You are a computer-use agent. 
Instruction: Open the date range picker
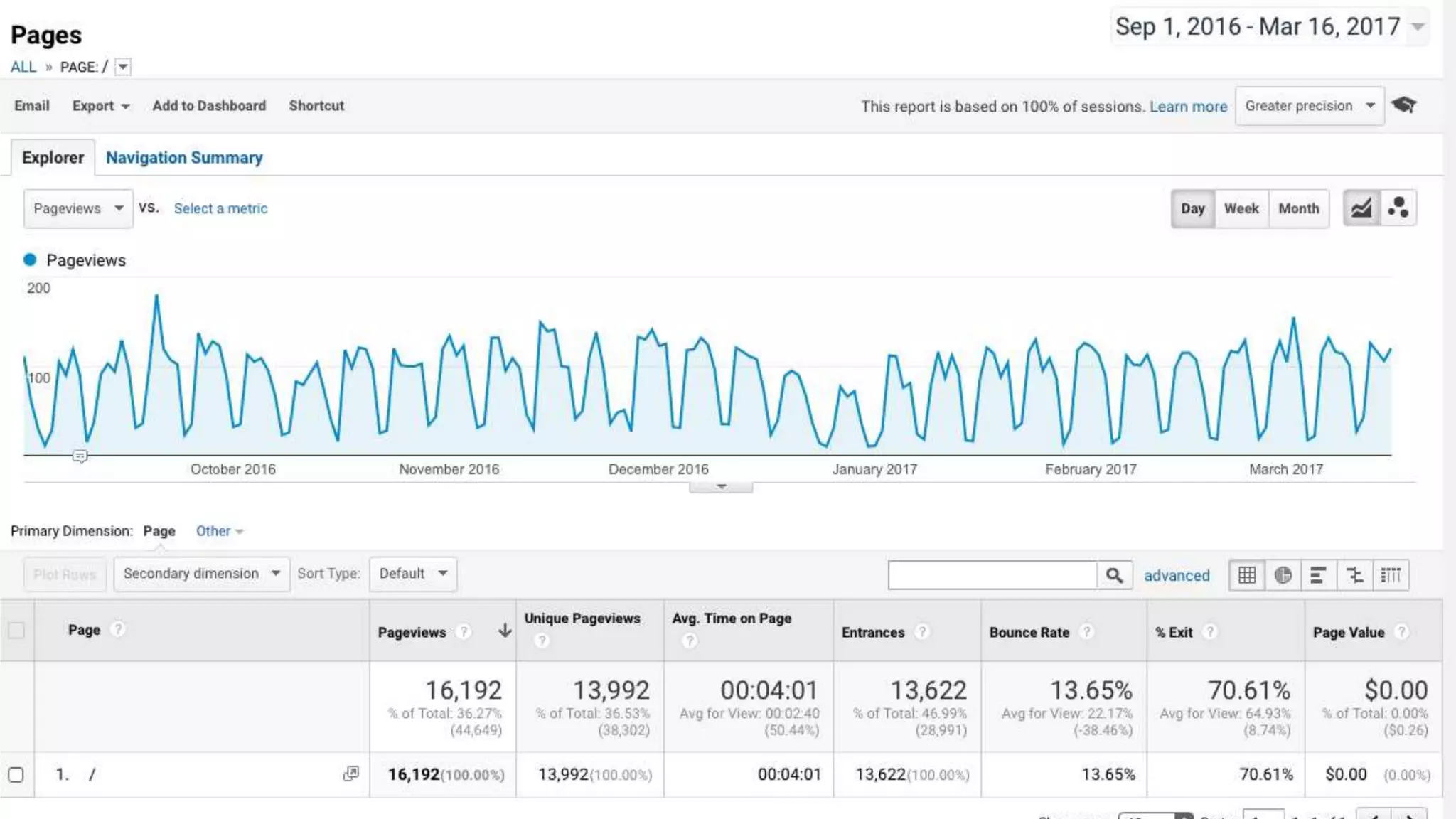pos(1270,27)
